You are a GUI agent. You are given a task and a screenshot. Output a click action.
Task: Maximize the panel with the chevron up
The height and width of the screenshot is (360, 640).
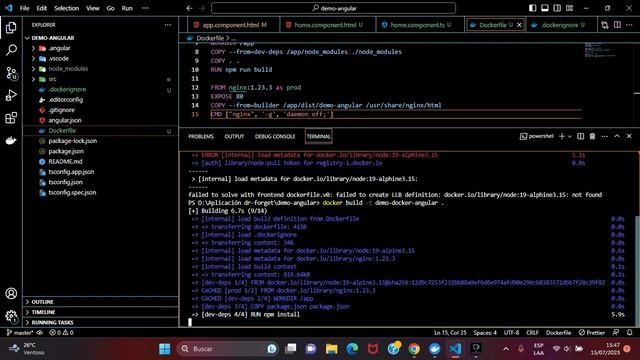coord(617,136)
